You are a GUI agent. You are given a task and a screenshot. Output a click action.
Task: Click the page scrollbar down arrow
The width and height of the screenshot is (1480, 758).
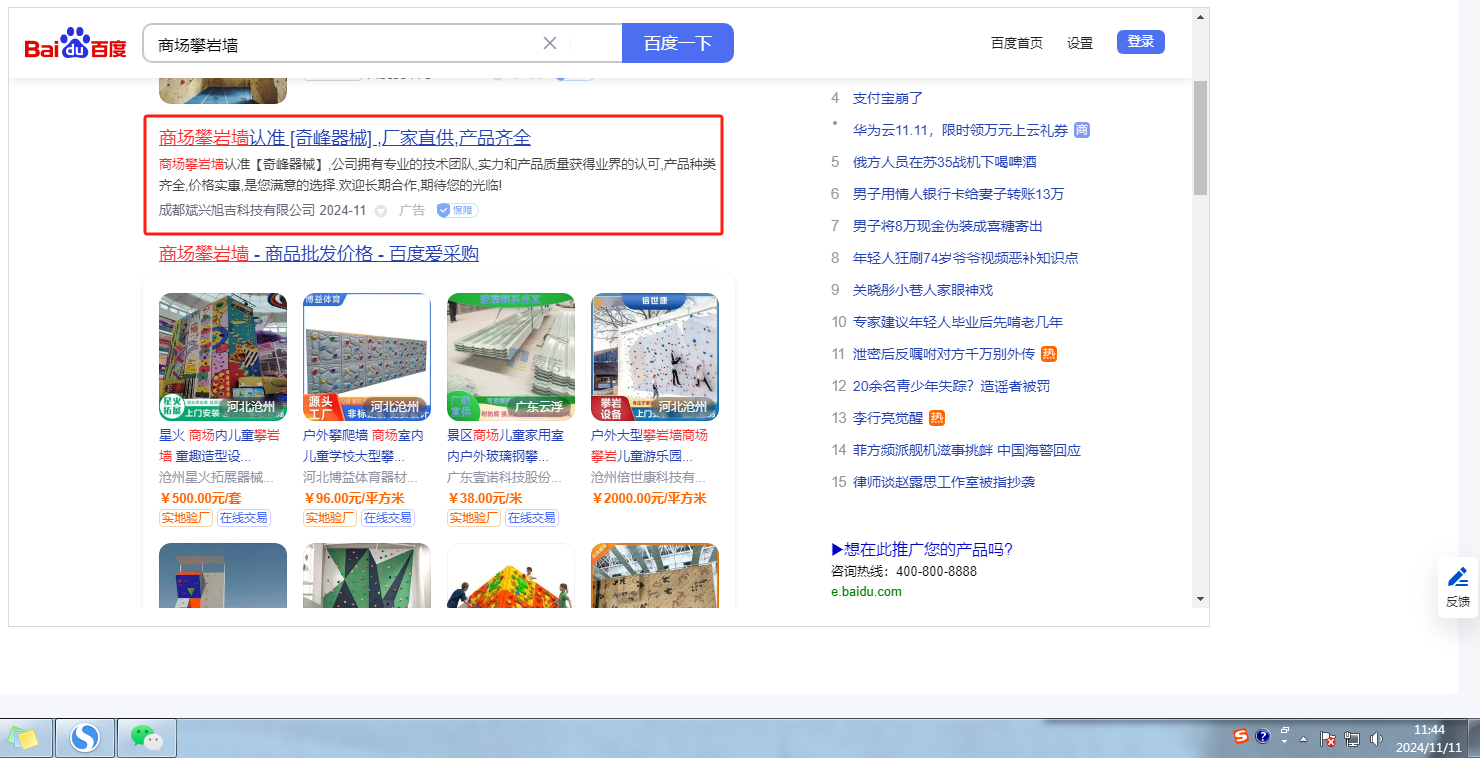pos(1200,598)
